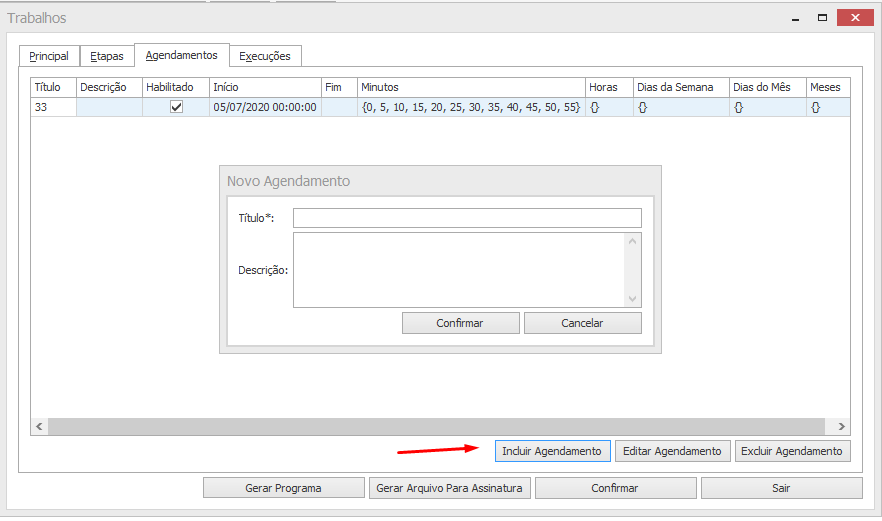Click the horizontal scrollbar thumb

pos(436,426)
